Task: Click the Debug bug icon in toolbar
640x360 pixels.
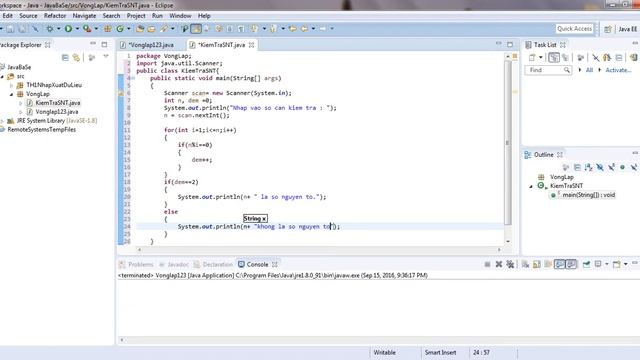Action: [49, 29]
